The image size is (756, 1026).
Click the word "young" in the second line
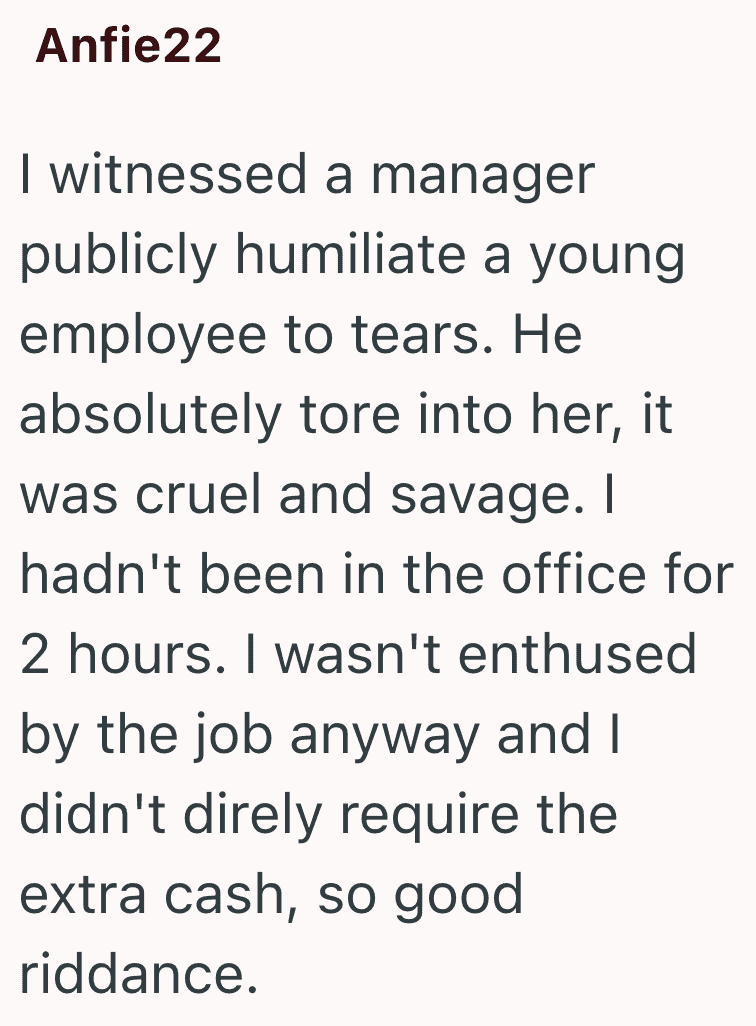(607, 261)
